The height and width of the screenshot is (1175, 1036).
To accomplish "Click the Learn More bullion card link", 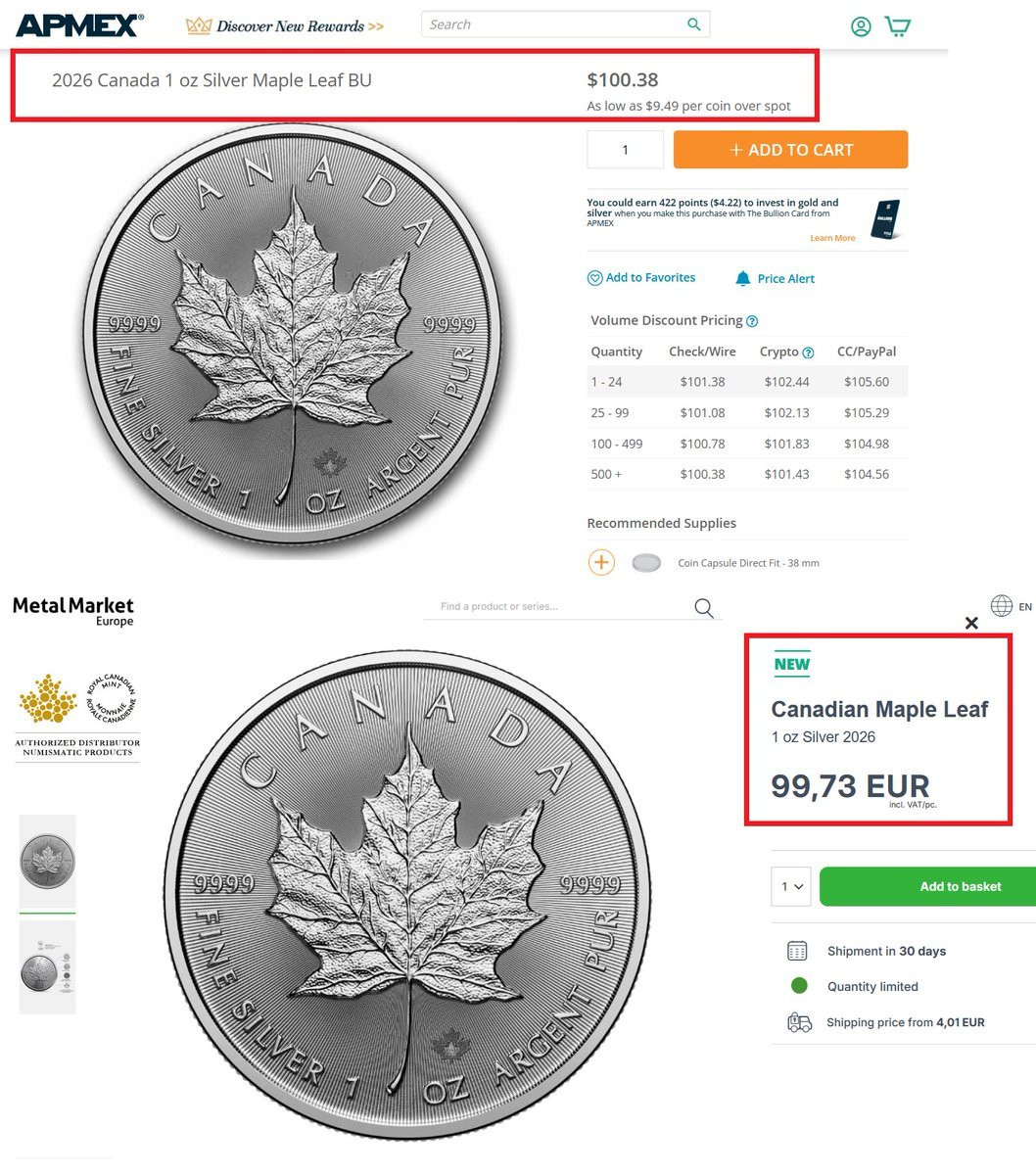I will click(x=832, y=238).
